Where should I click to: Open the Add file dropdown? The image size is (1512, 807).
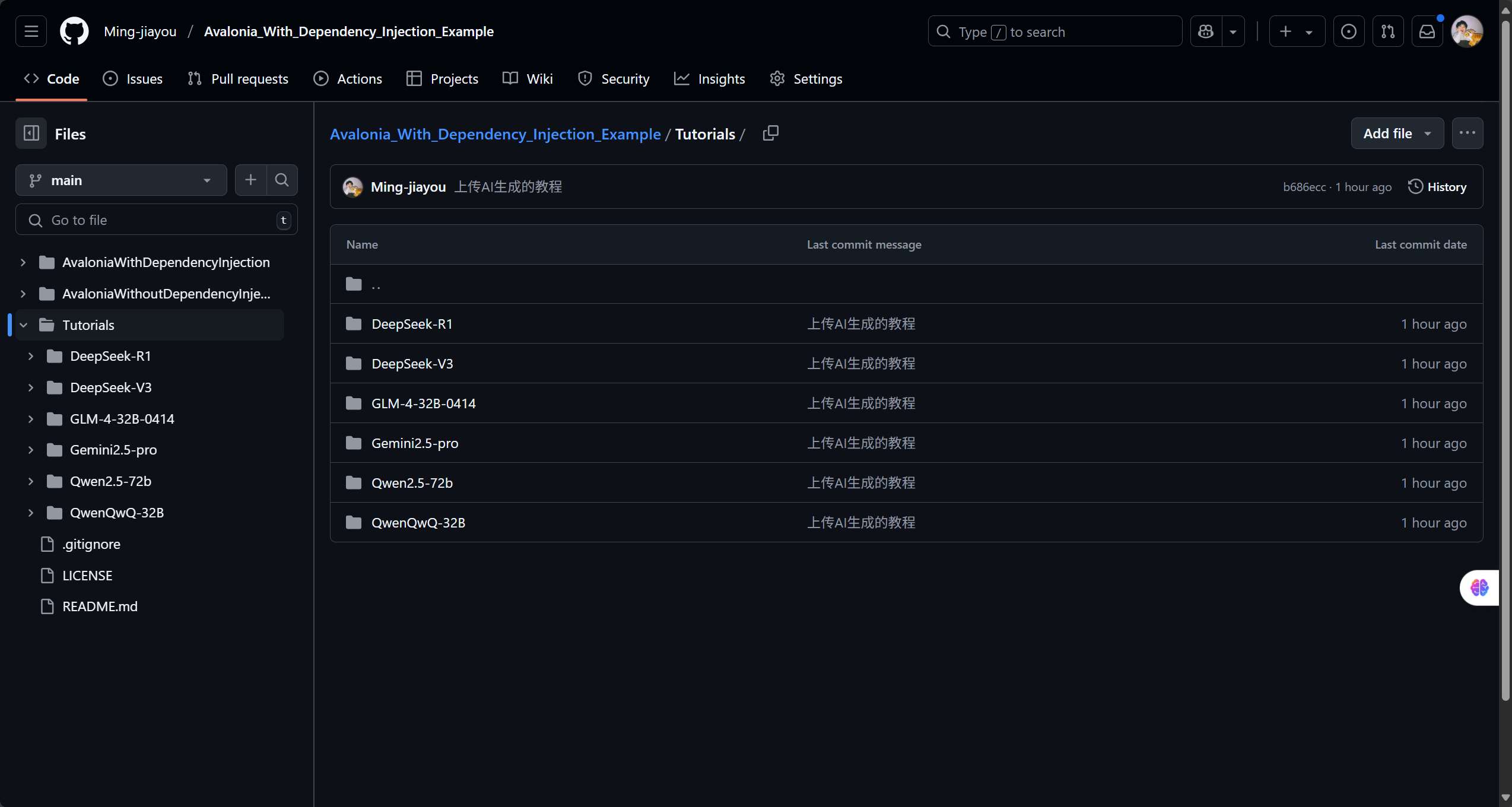click(1397, 134)
